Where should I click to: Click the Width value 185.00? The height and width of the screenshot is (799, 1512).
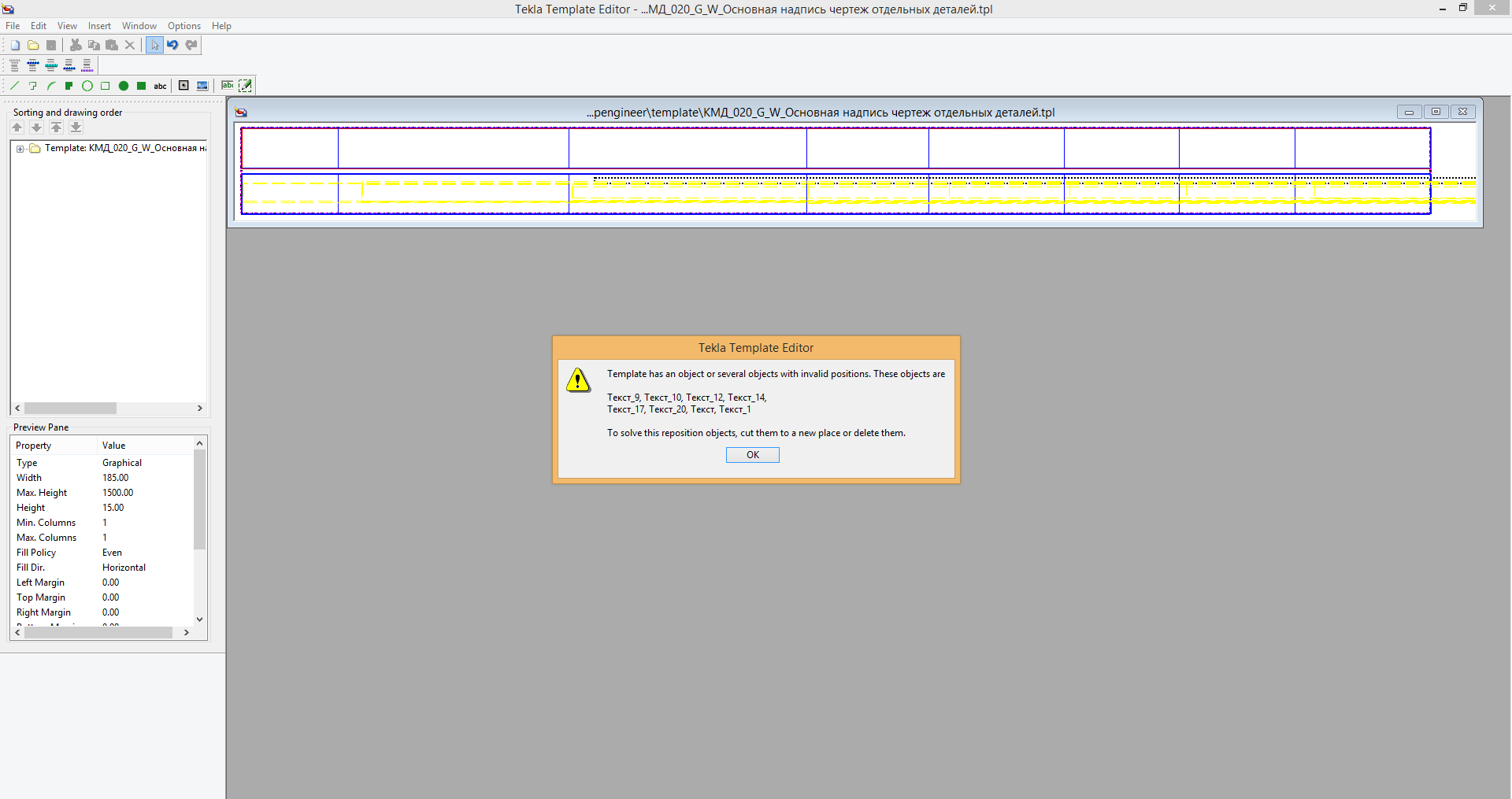[x=116, y=478]
